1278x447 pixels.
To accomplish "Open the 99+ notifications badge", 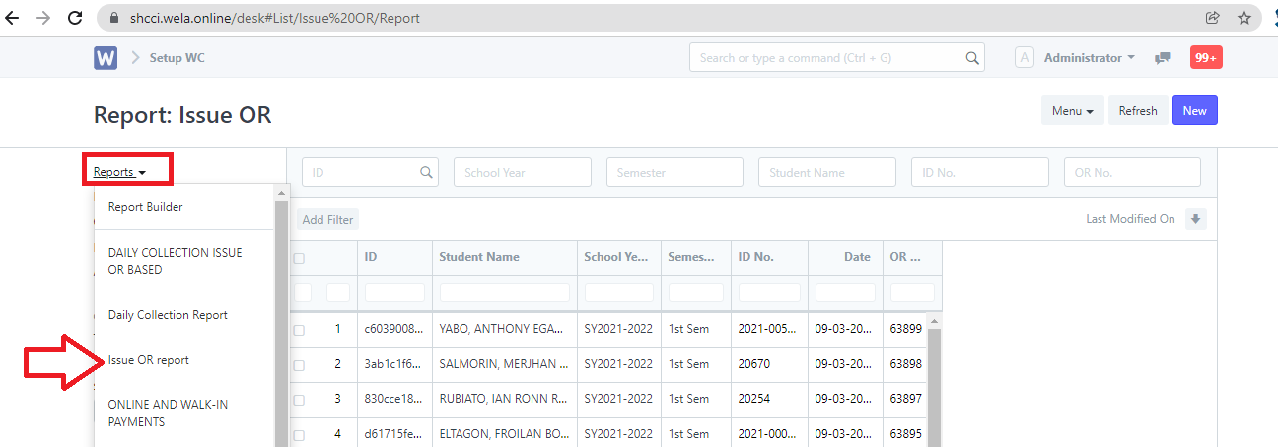I will tap(1205, 58).
